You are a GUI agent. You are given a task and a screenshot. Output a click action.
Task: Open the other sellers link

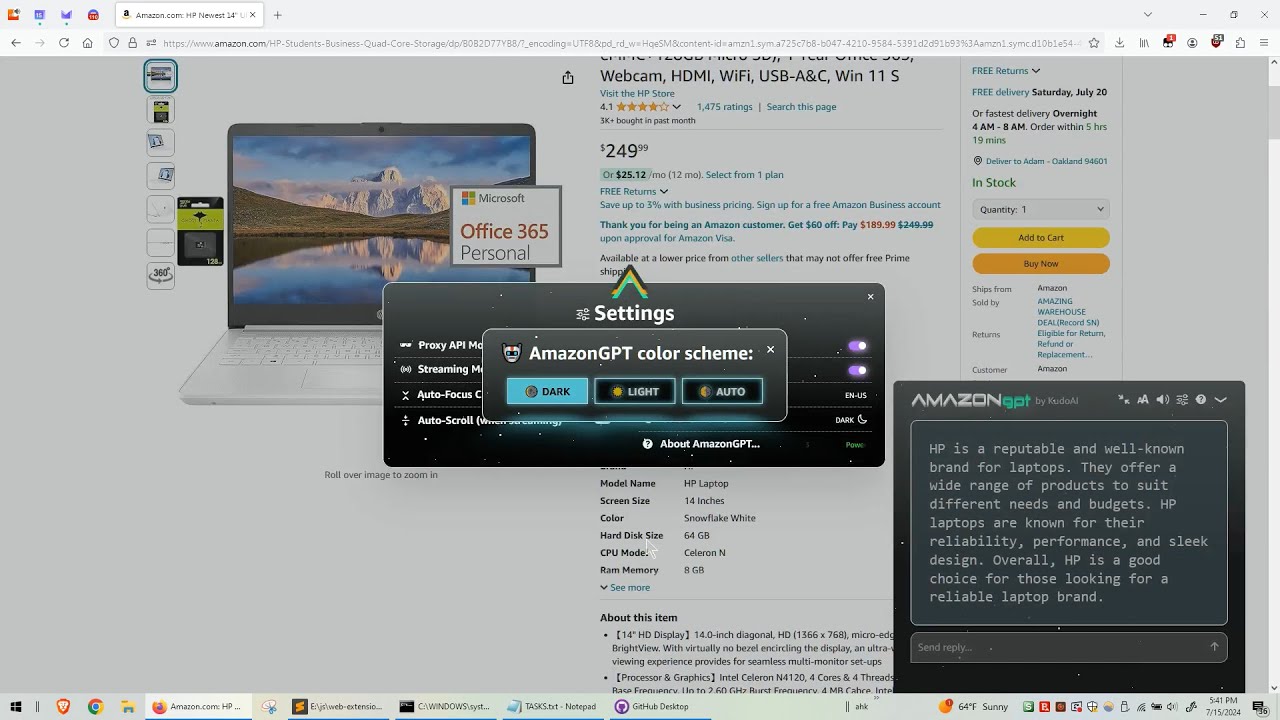[757, 258]
